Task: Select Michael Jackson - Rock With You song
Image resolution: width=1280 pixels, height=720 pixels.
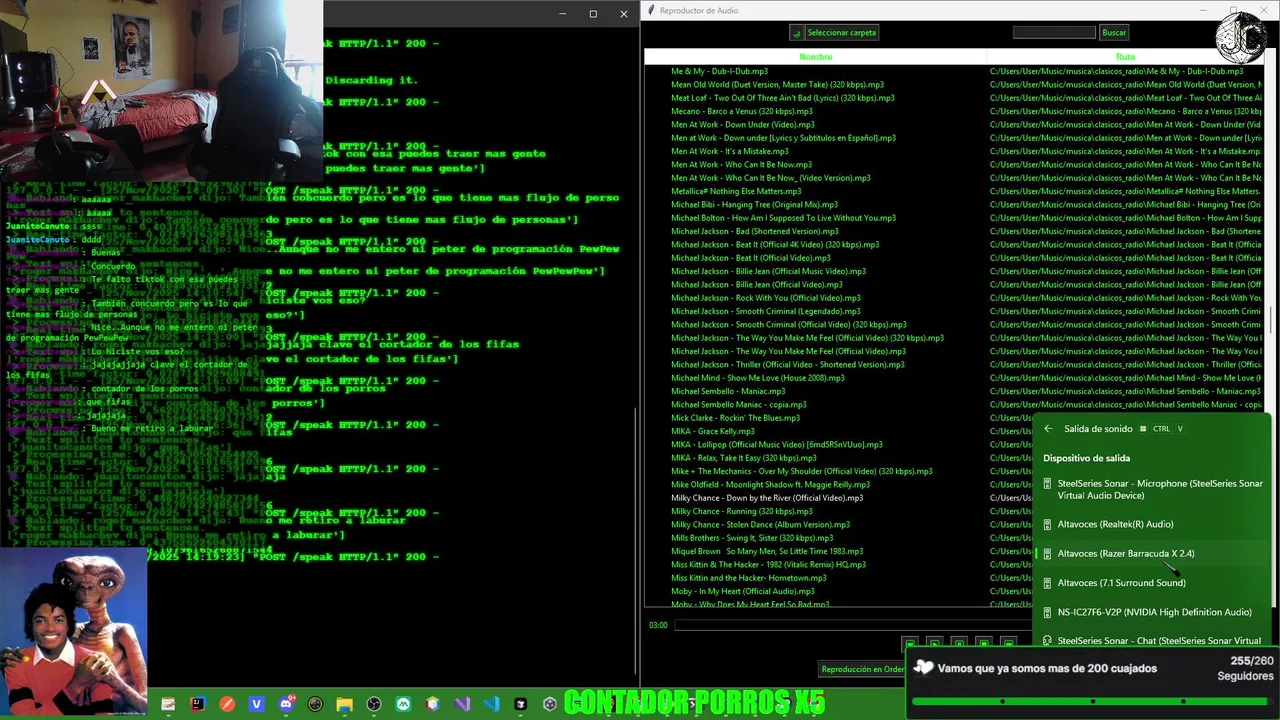Action: pos(765,298)
